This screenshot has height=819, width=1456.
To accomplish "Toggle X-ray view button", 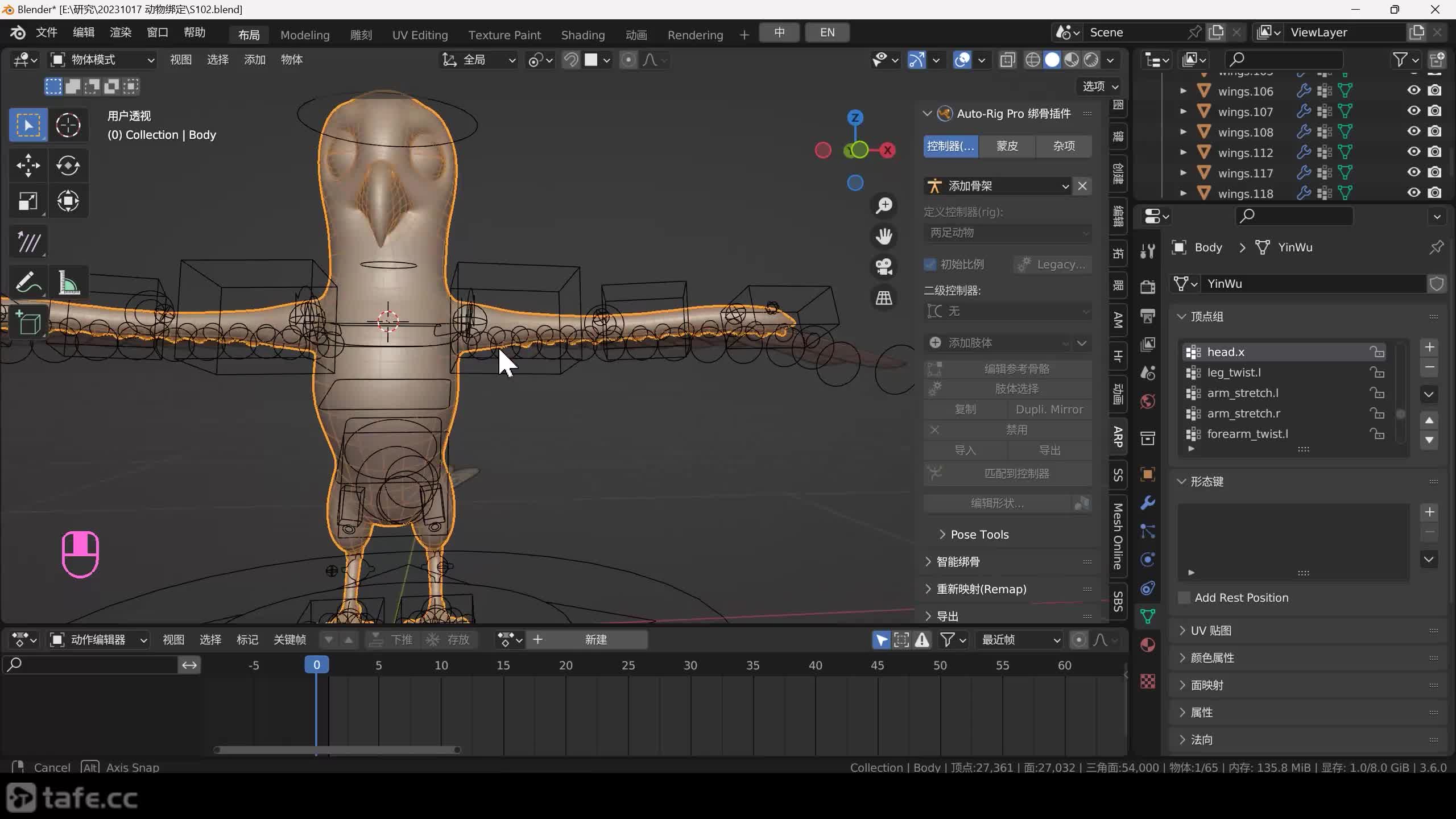I will pos(1007,60).
